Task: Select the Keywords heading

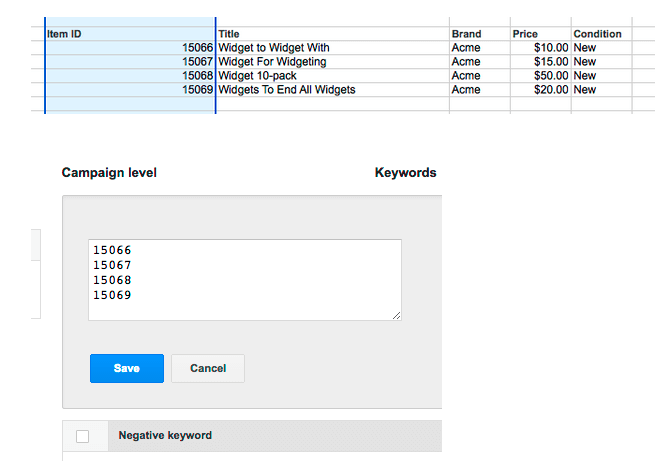Action: click(x=405, y=172)
